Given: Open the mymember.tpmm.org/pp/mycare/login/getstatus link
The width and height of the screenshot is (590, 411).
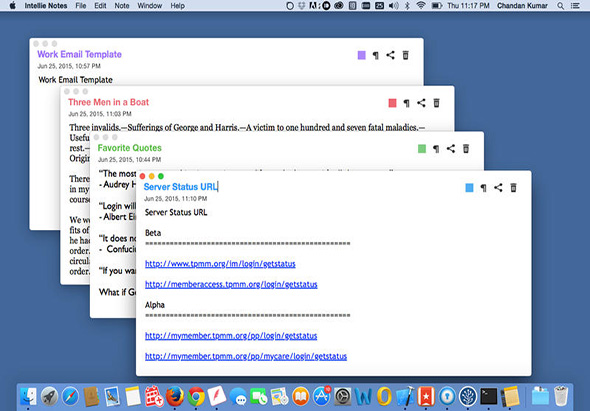Looking at the screenshot, I should point(246,356).
